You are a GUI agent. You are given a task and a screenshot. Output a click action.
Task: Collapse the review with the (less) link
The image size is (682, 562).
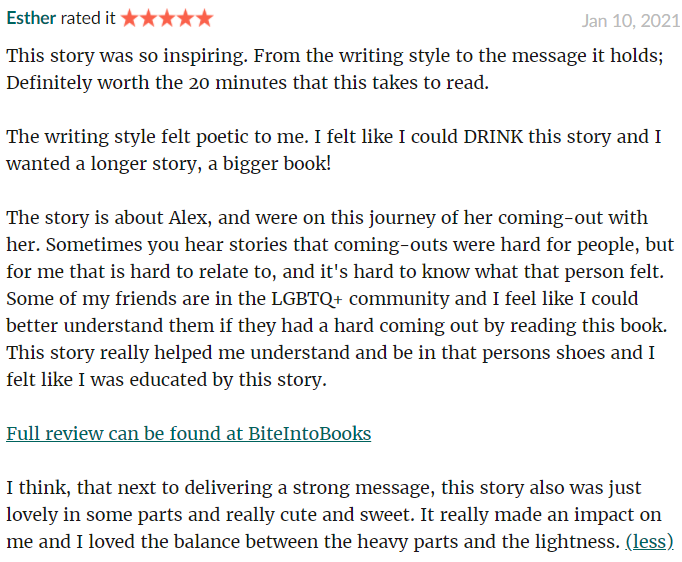click(649, 542)
